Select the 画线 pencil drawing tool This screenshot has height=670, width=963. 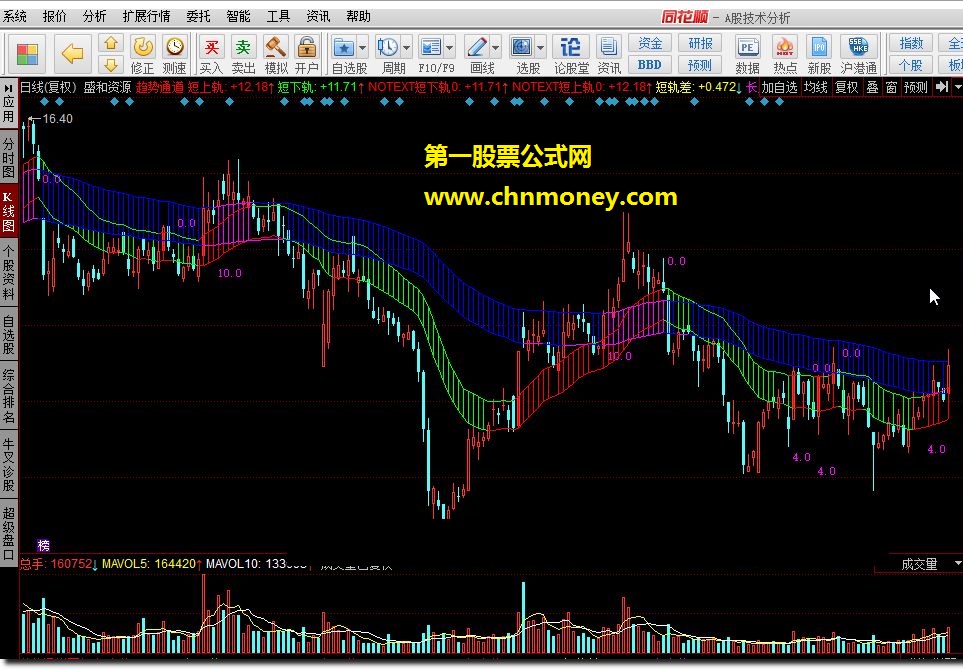click(477, 47)
